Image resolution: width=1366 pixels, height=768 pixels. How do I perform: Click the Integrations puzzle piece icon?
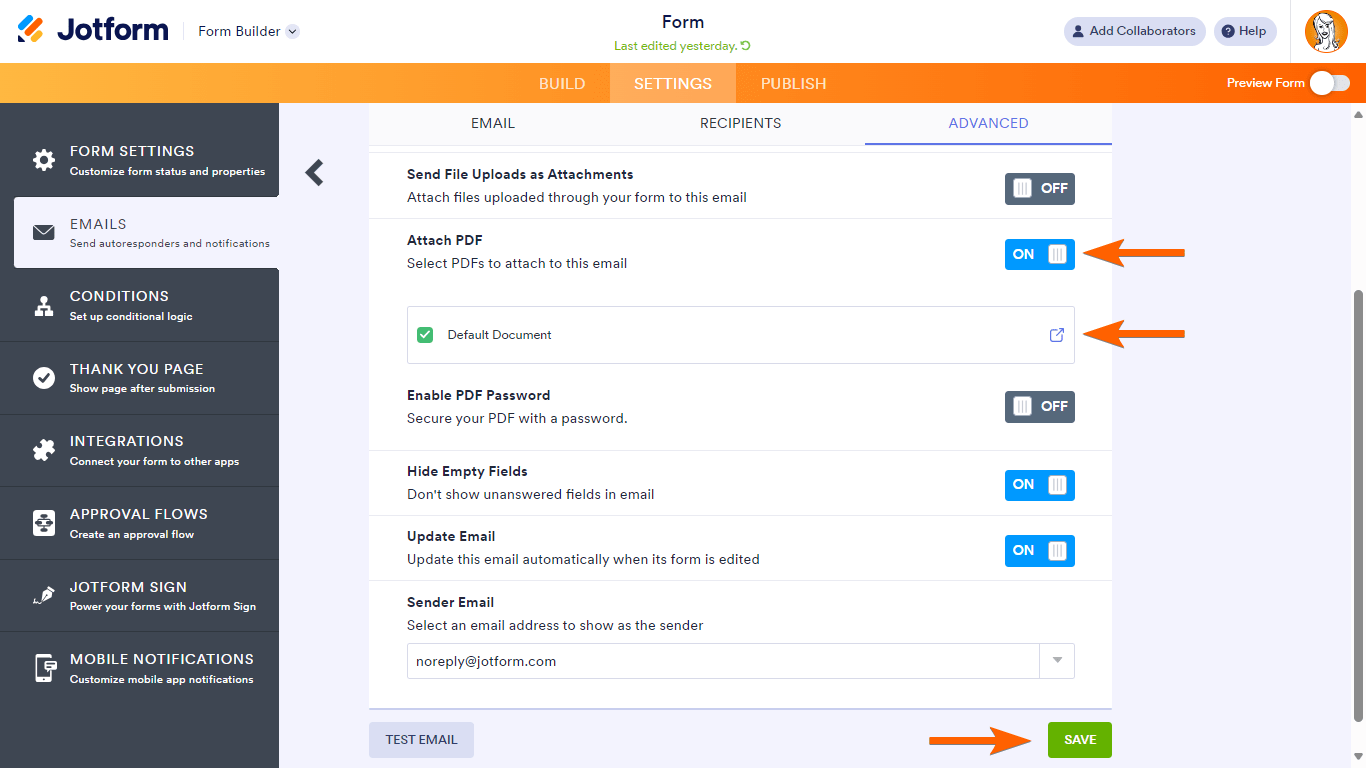coord(44,451)
